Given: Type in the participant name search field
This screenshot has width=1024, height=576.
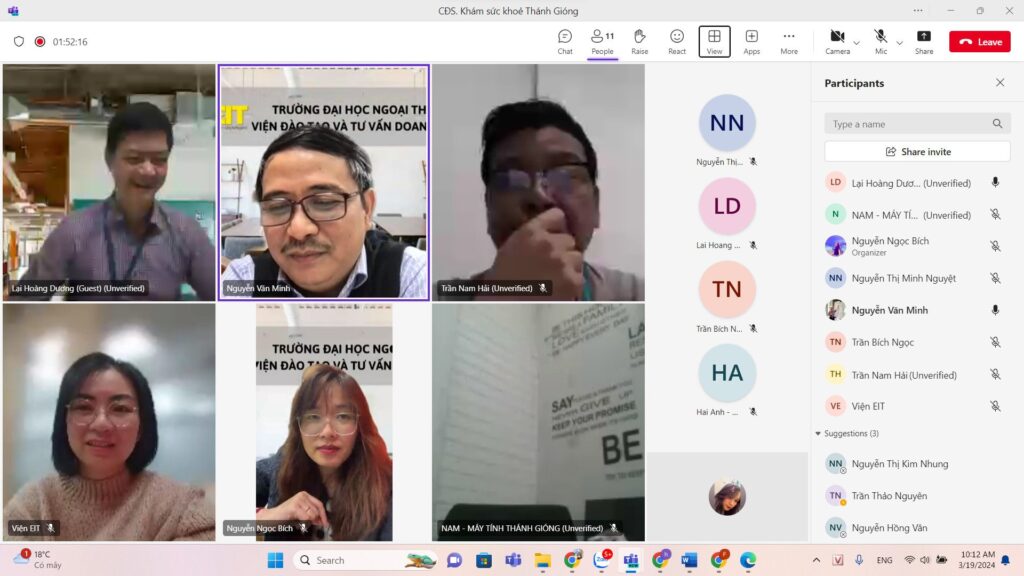Looking at the screenshot, I should pos(908,124).
